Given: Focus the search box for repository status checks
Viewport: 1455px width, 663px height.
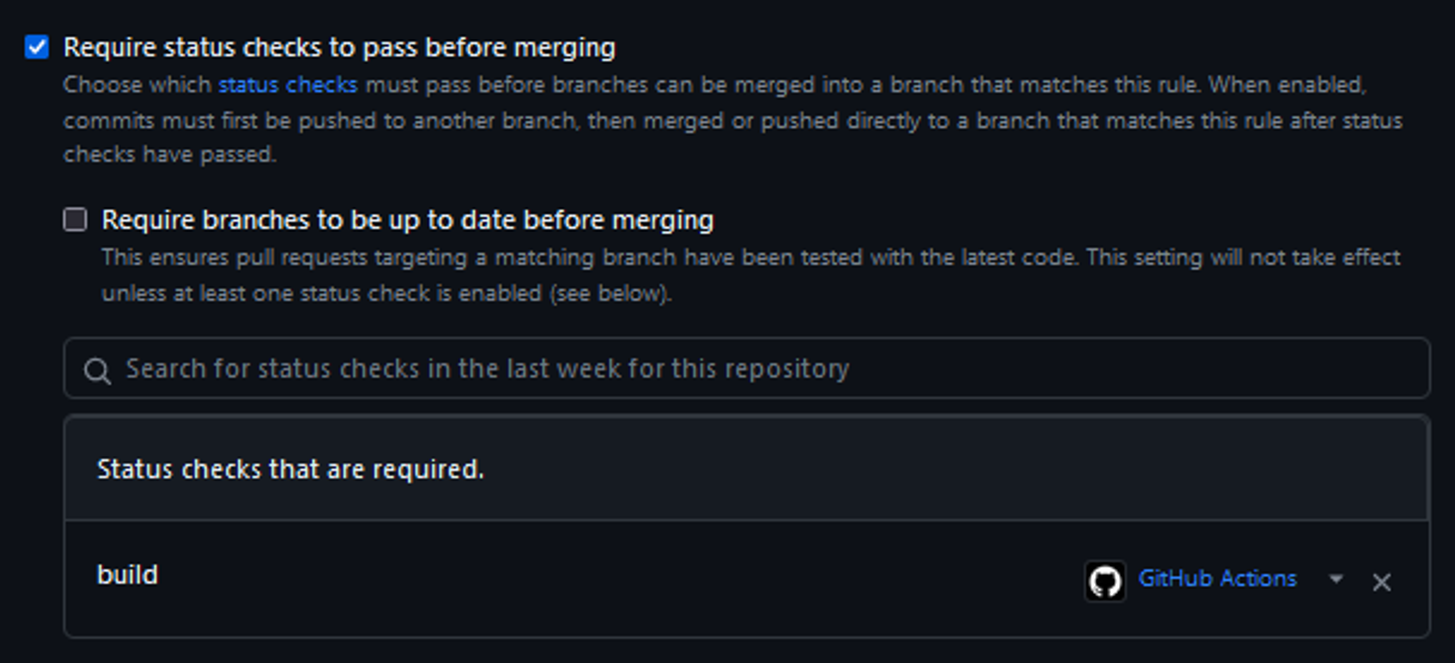Looking at the screenshot, I should [x=500, y=370].
